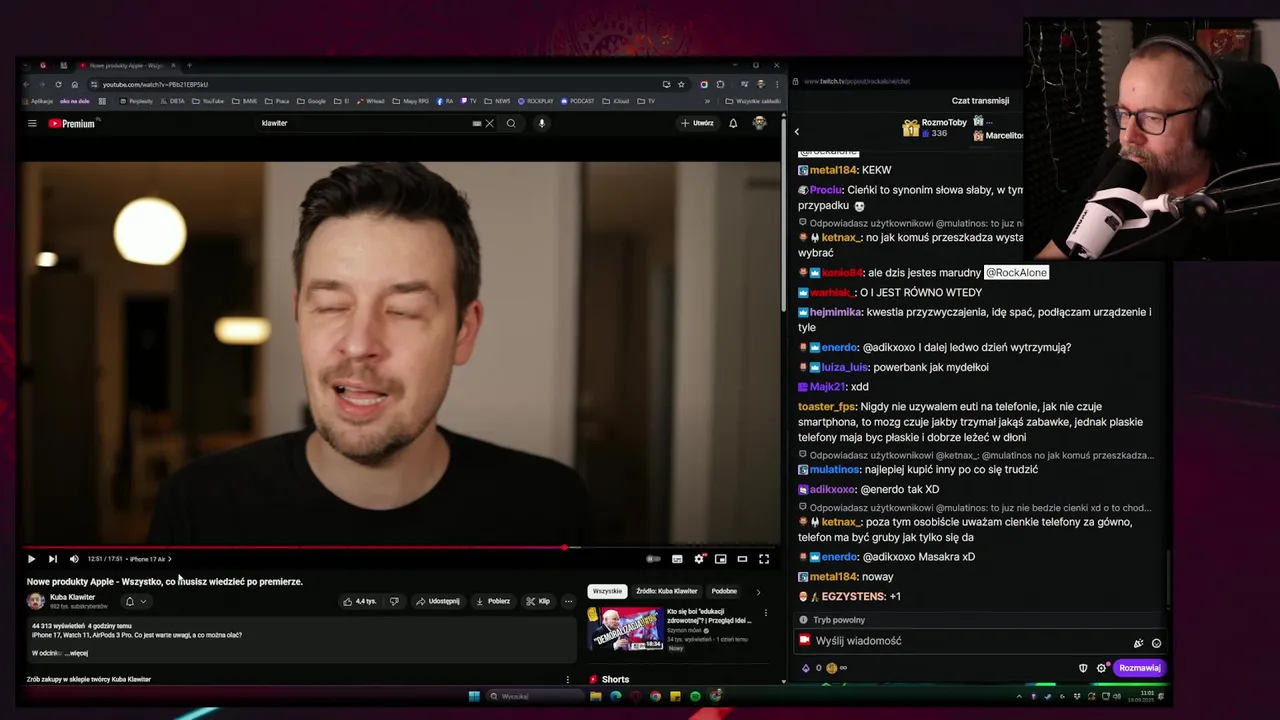Open the Perplexity bookmark

point(135,101)
